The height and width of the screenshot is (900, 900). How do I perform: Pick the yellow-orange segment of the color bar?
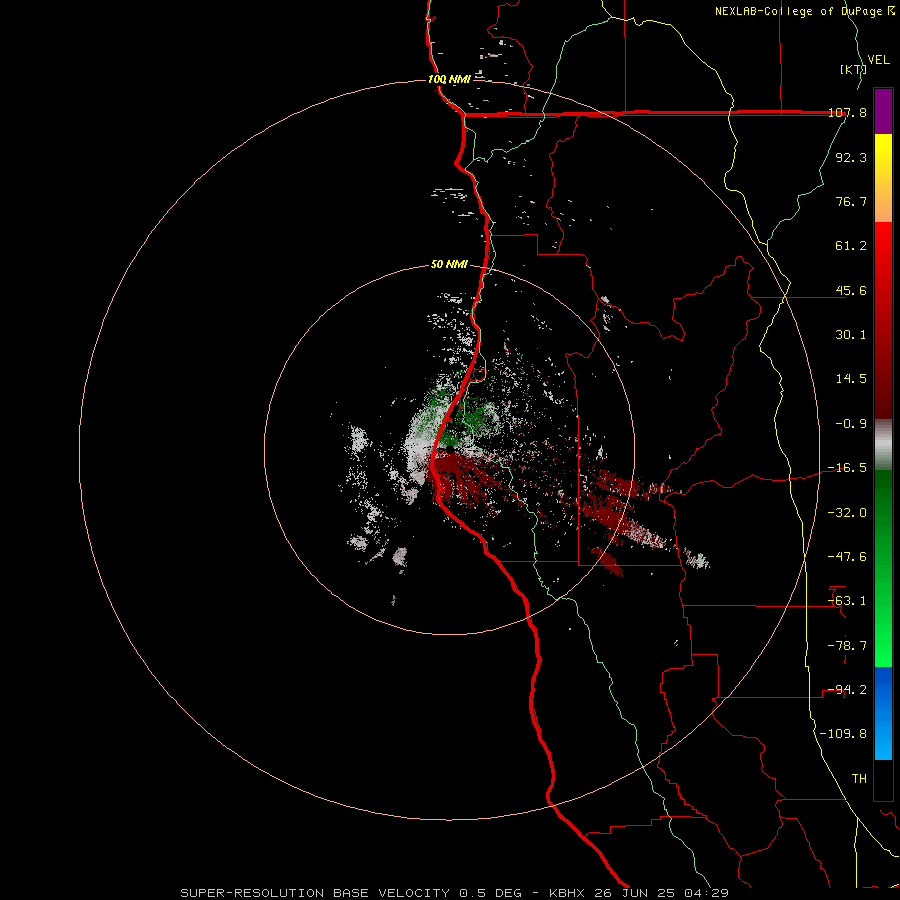point(883,178)
